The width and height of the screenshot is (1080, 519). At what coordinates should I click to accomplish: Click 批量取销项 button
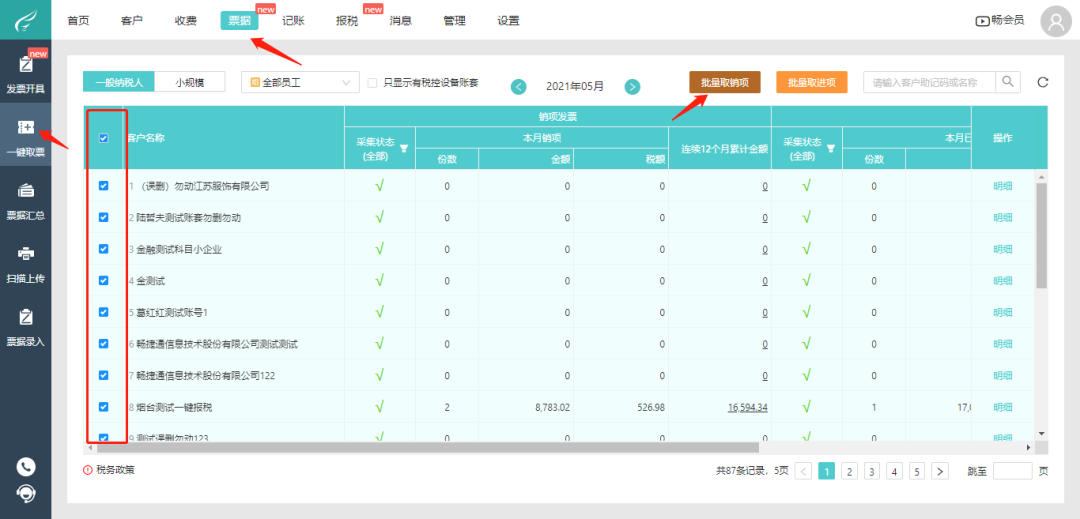(725, 82)
